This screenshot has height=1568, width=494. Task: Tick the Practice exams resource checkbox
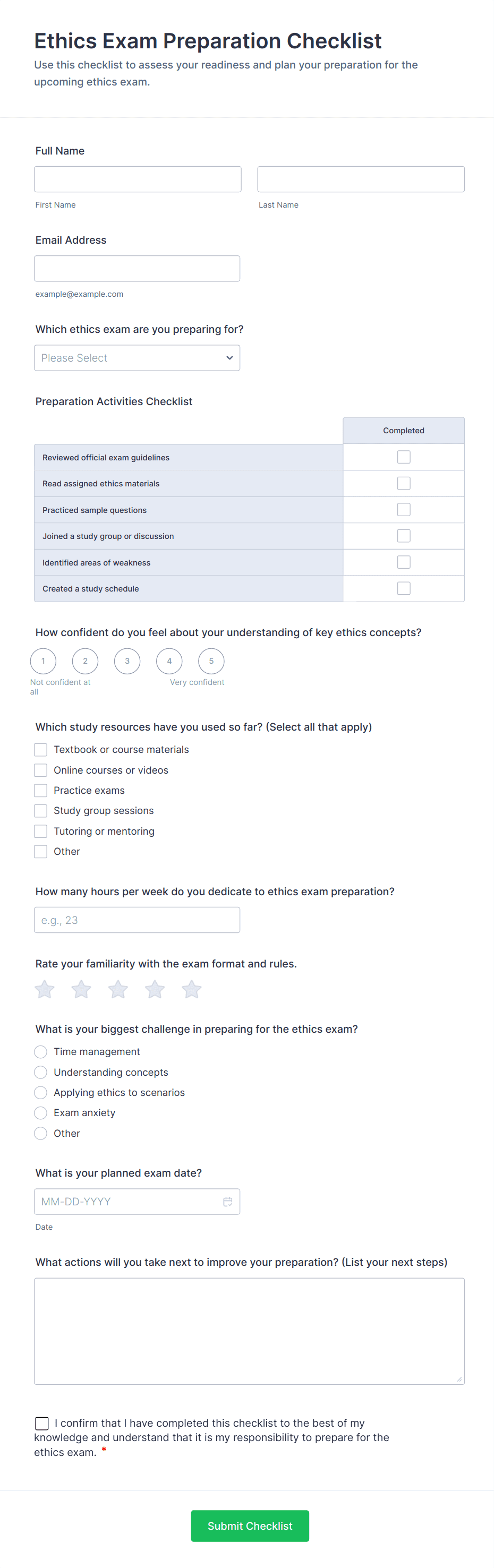(41, 791)
